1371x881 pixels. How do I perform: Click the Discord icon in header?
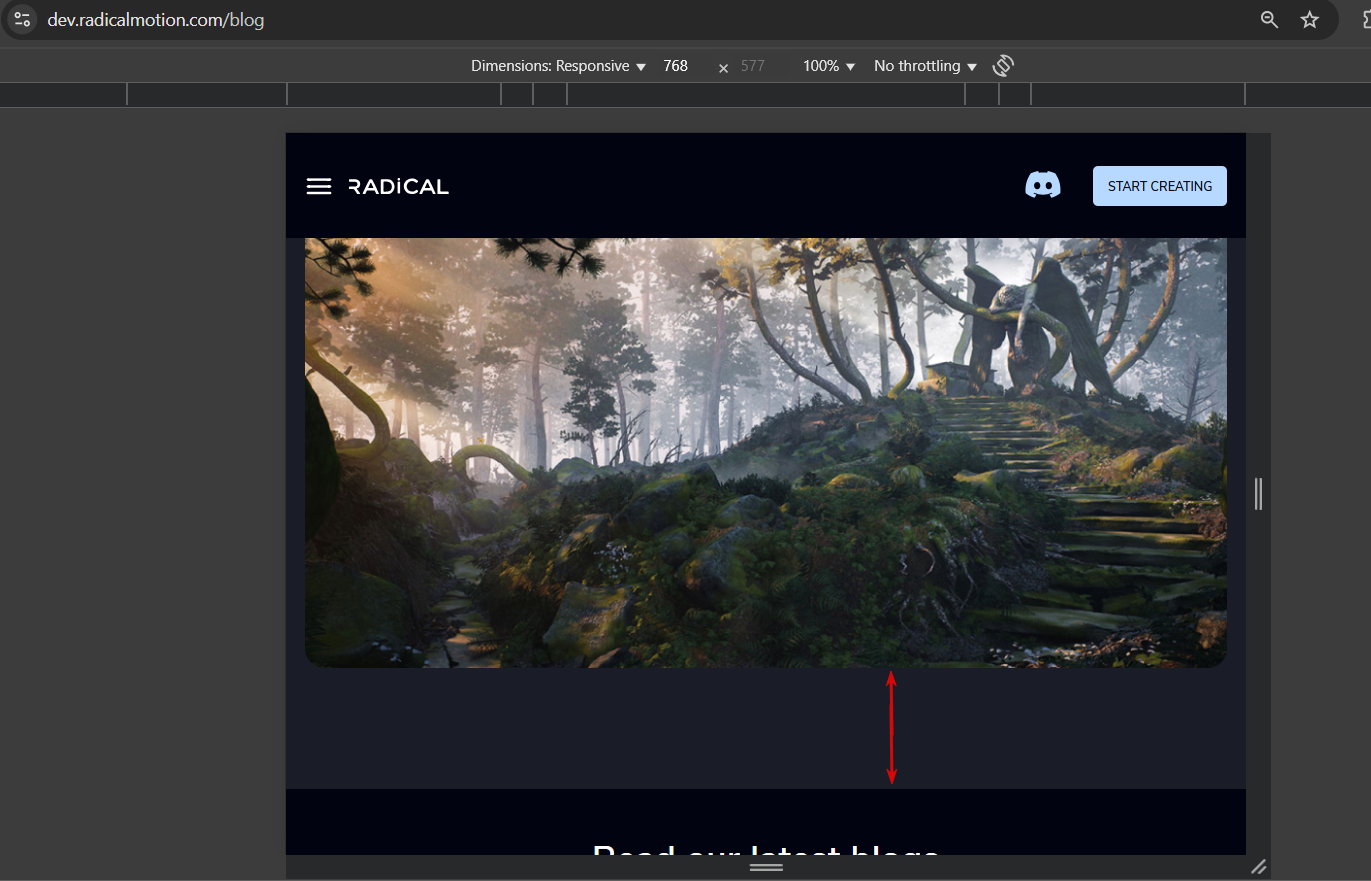pyautogui.click(x=1043, y=185)
